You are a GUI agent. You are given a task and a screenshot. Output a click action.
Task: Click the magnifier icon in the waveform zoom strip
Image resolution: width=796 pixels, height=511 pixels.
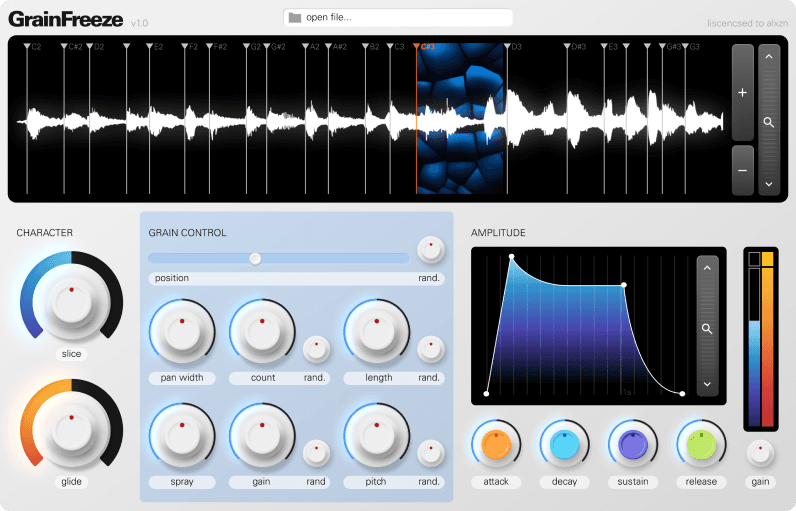click(768, 122)
